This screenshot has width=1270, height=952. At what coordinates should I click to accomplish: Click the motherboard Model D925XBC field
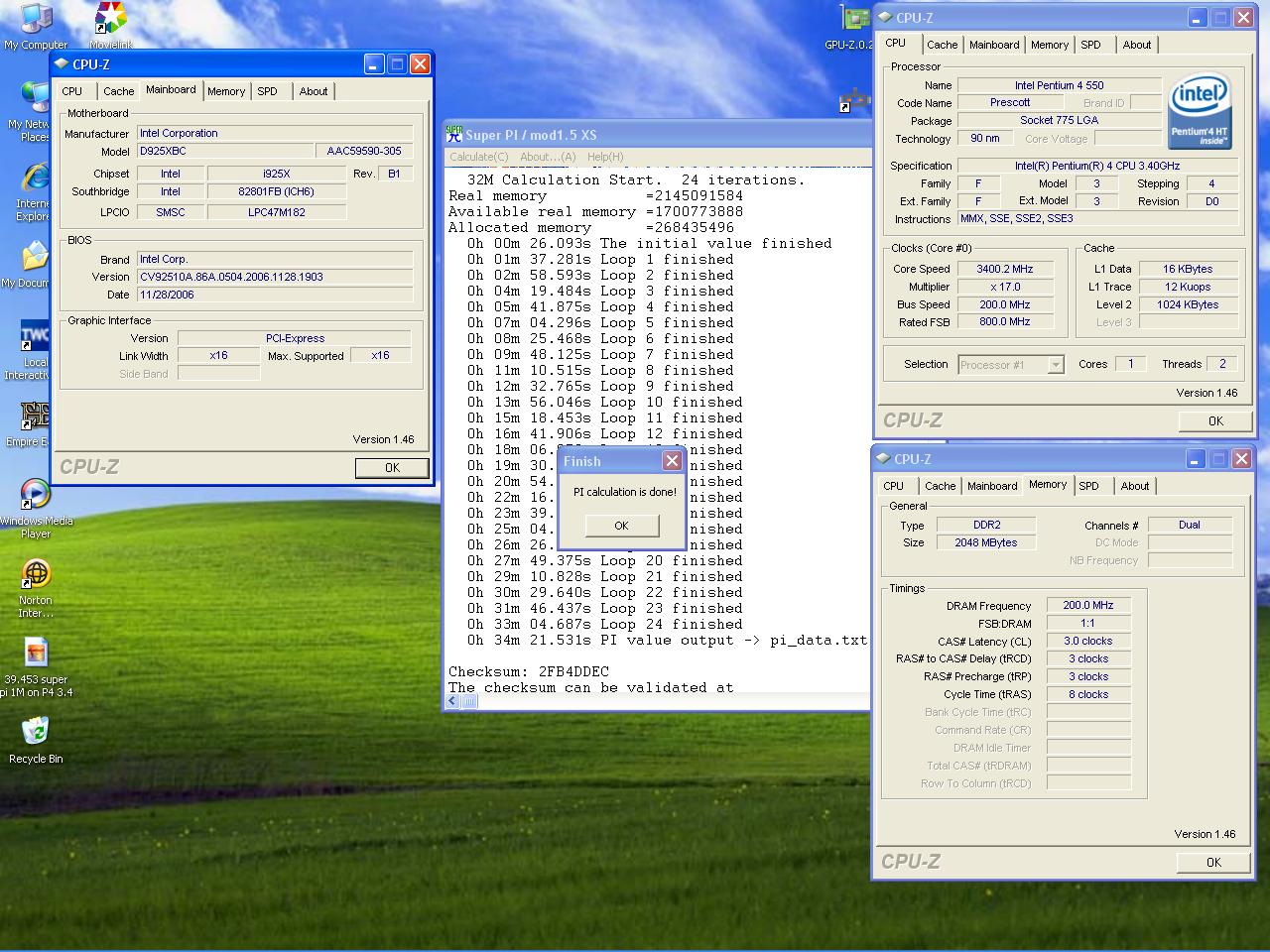click(x=225, y=152)
